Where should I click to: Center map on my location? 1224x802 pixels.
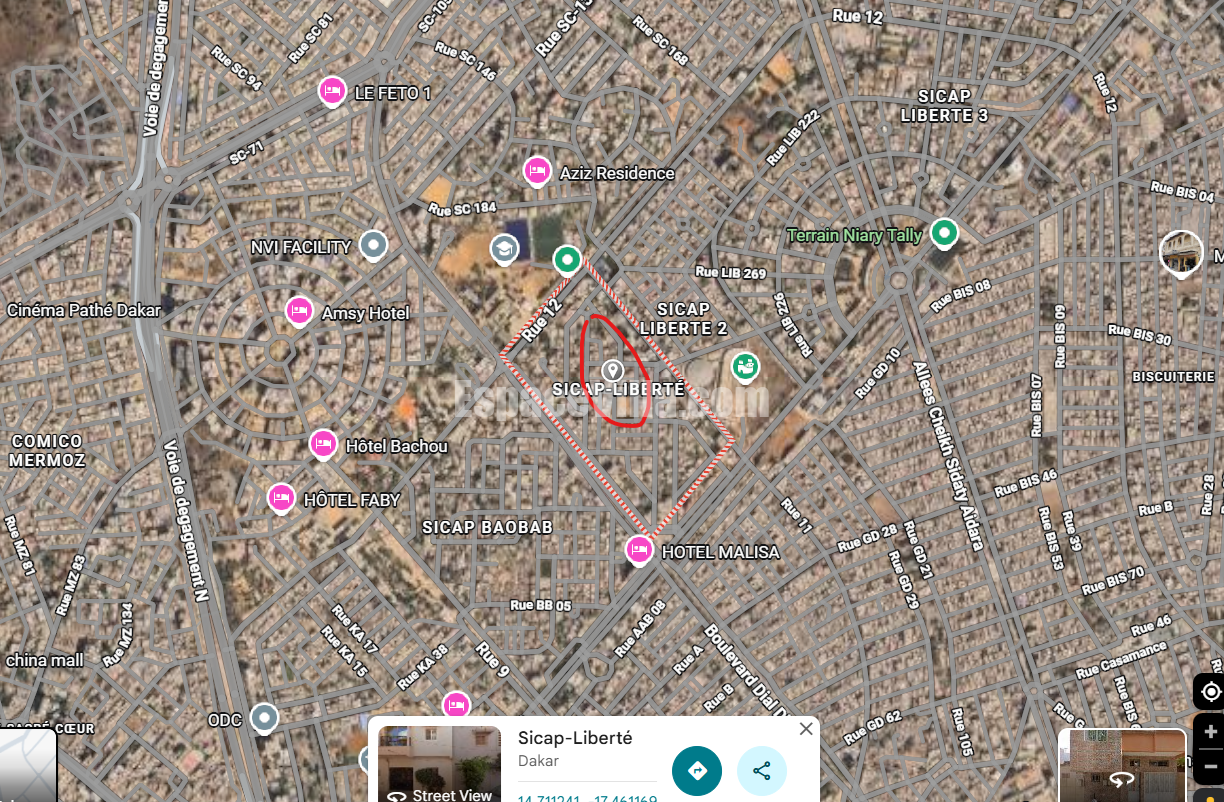[x=1210, y=692]
